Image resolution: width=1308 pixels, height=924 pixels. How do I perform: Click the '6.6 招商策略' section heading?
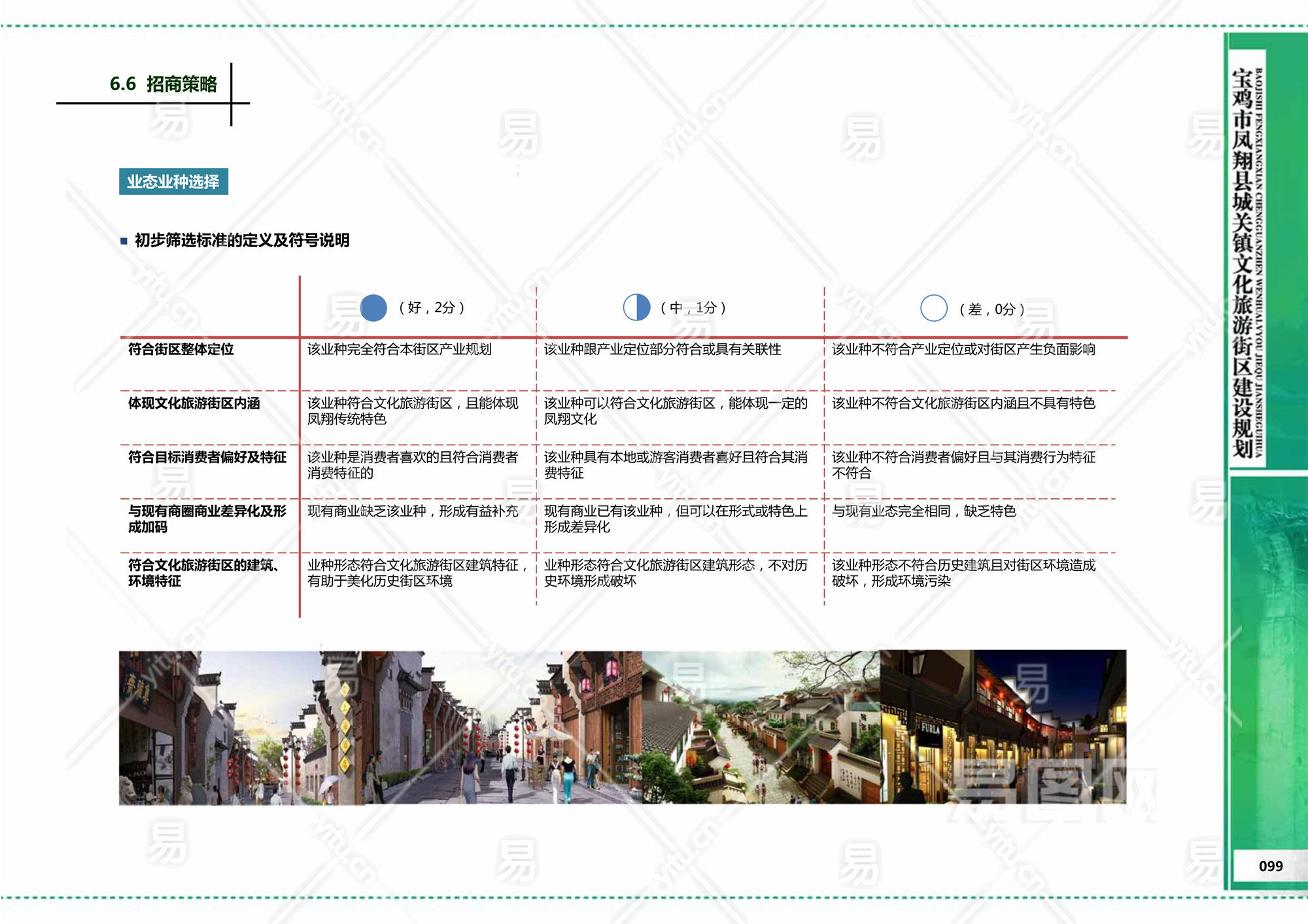163,84
